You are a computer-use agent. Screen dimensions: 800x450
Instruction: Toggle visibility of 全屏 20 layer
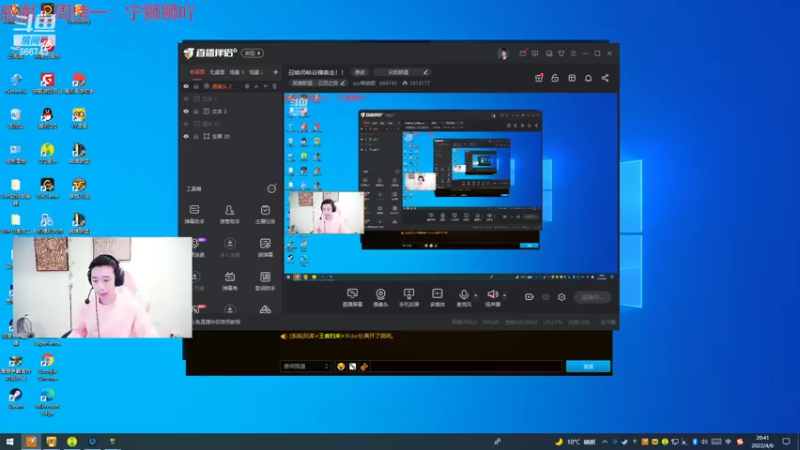[186, 136]
